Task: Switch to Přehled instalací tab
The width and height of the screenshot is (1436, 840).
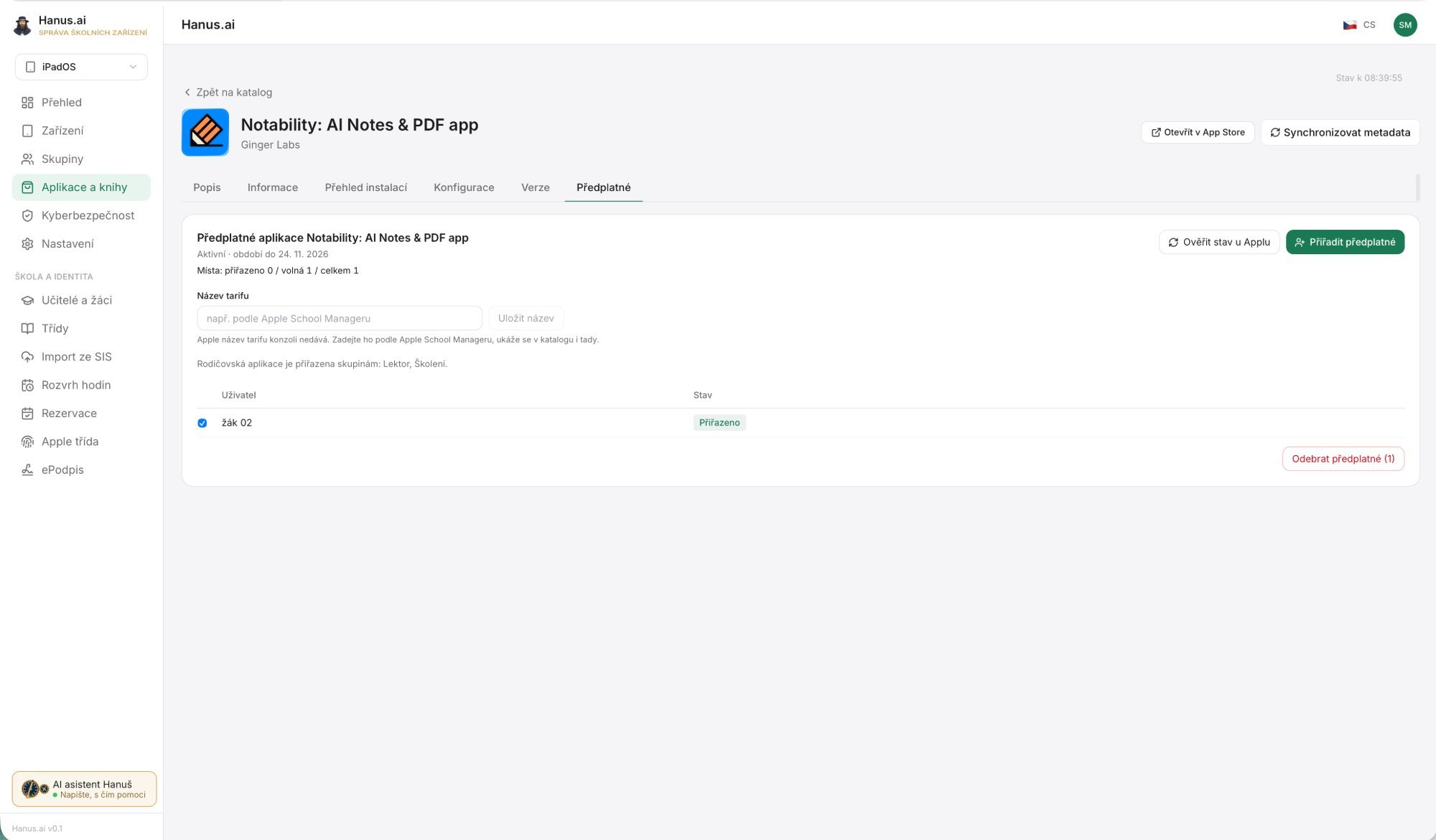Action: tap(366, 187)
